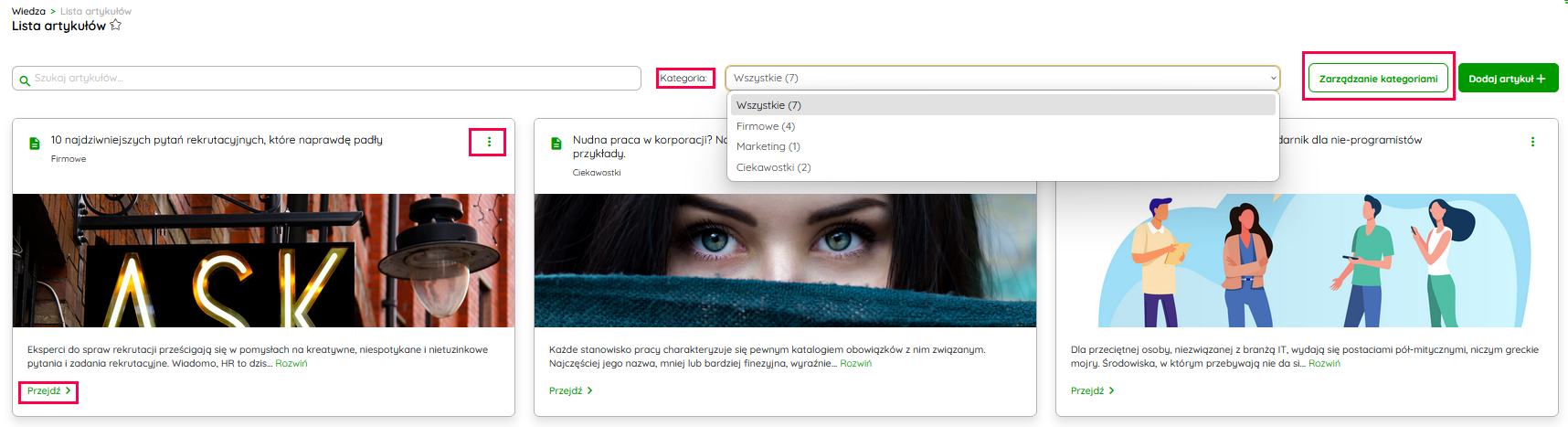Viewport: 1568px width, 427px height.
Task: Choose Firmowe (4) from category list
Action: (766, 126)
